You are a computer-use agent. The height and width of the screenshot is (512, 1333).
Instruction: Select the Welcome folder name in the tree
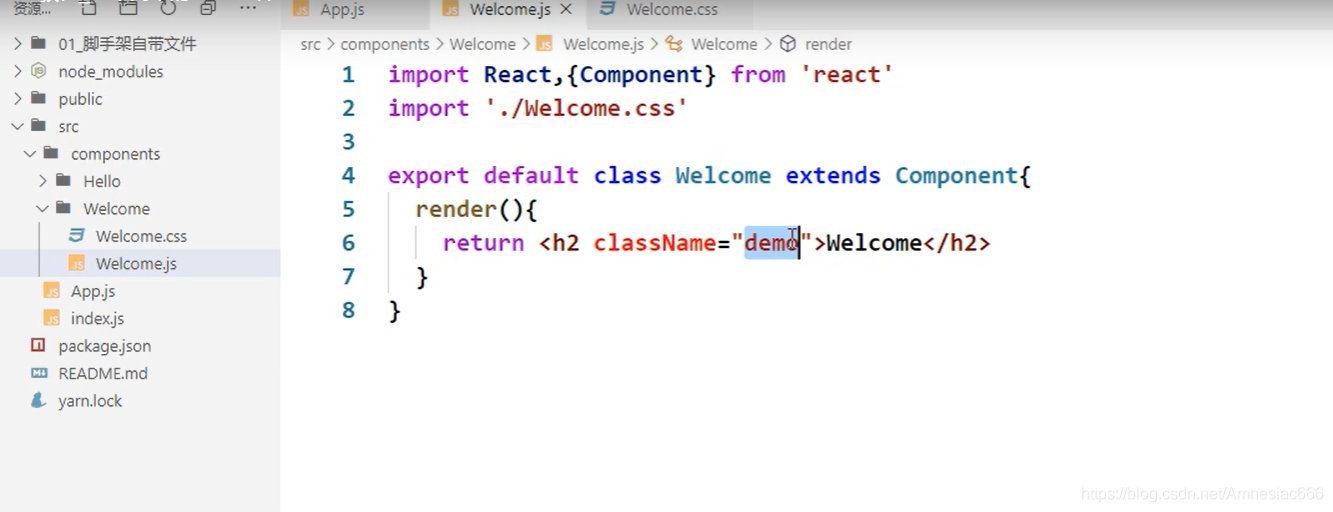tap(117, 208)
